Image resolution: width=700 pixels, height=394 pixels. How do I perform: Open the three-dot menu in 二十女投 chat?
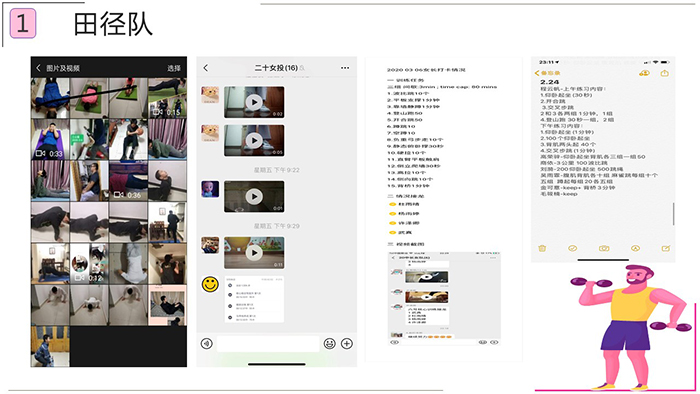coord(345,68)
